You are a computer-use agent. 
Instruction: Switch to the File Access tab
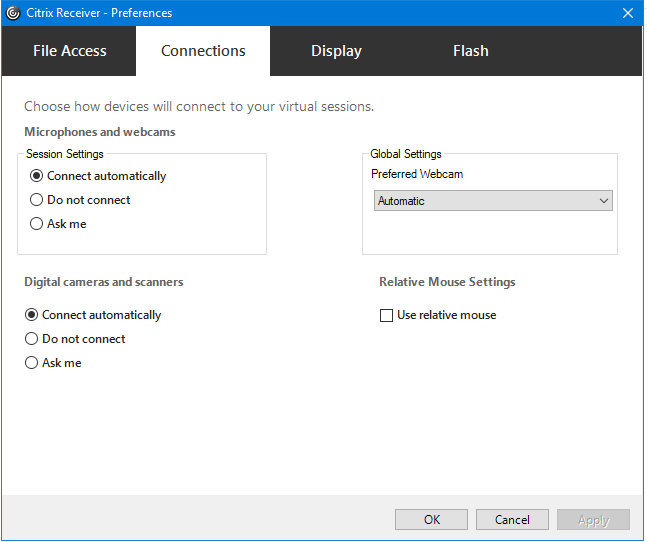tap(69, 51)
